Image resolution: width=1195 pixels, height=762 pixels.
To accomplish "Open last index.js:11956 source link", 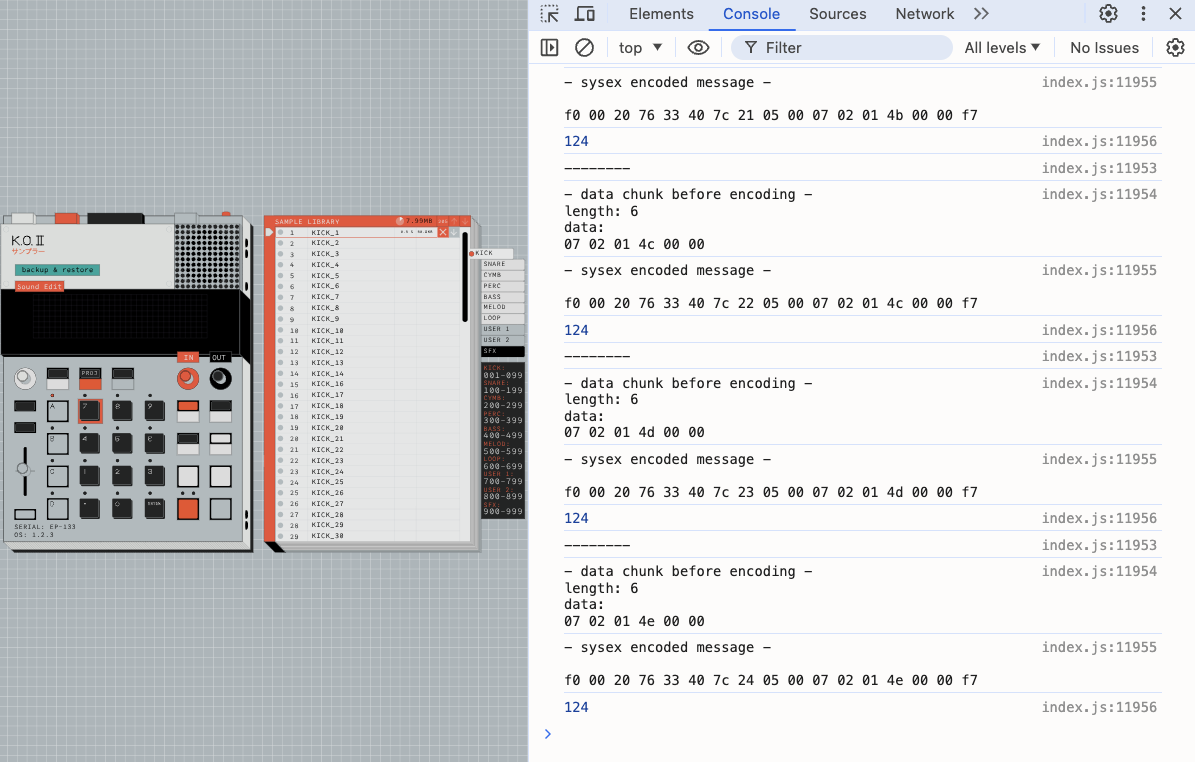I will [1099, 707].
